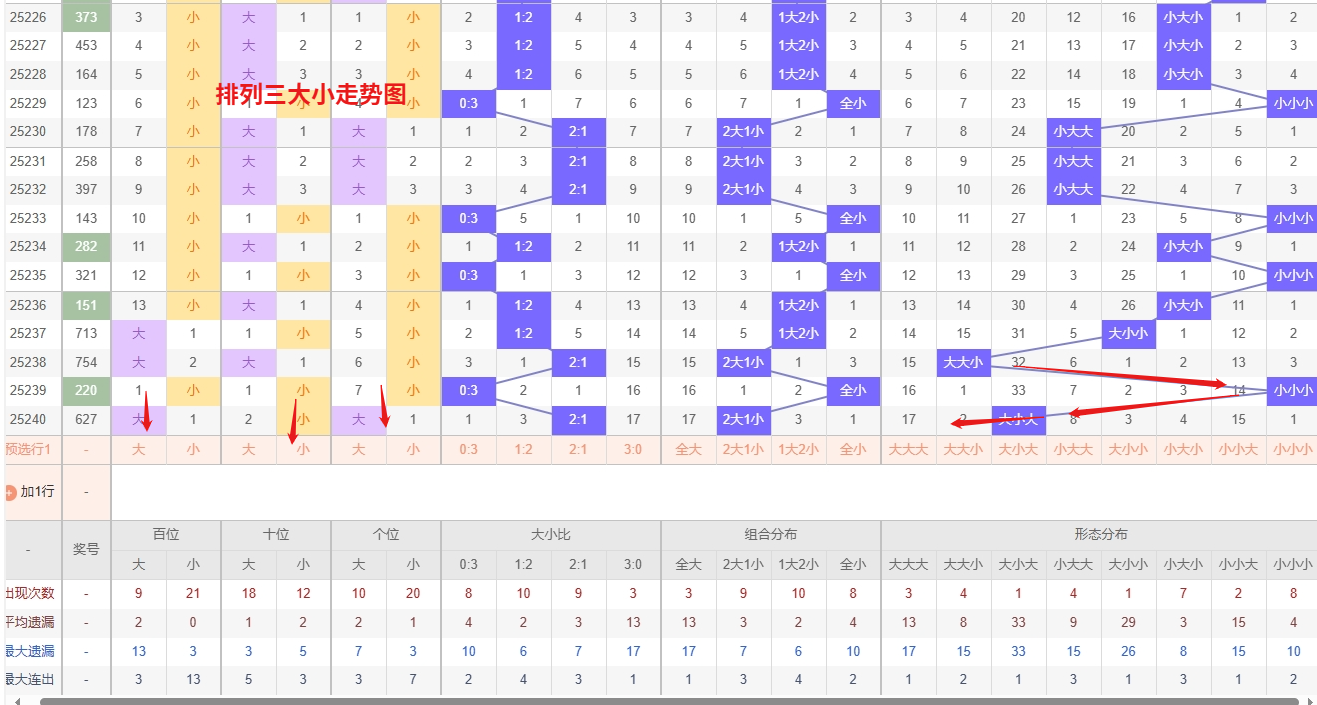This screenshot has width=1317, height=705.
Task: Click the 奖号 header cell in the footer
Action: pyautogui.click(x=86, y=549)
